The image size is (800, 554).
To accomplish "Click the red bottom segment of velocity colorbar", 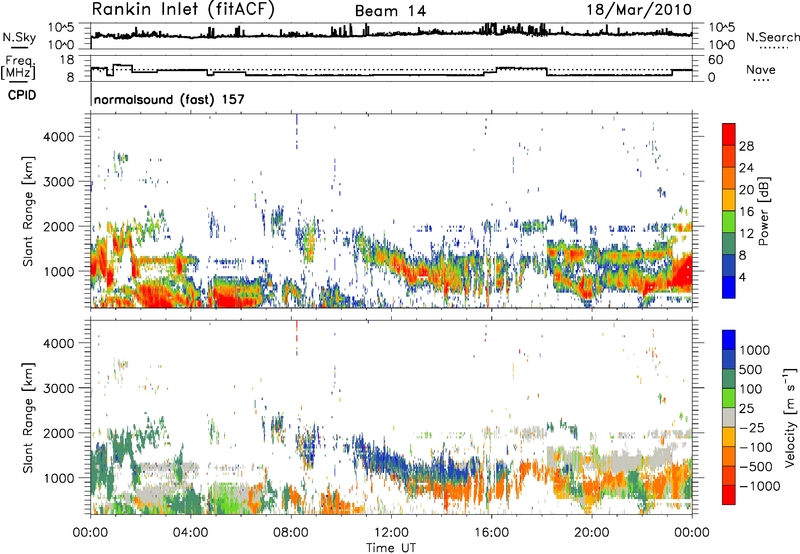I will tap(729, 495).
